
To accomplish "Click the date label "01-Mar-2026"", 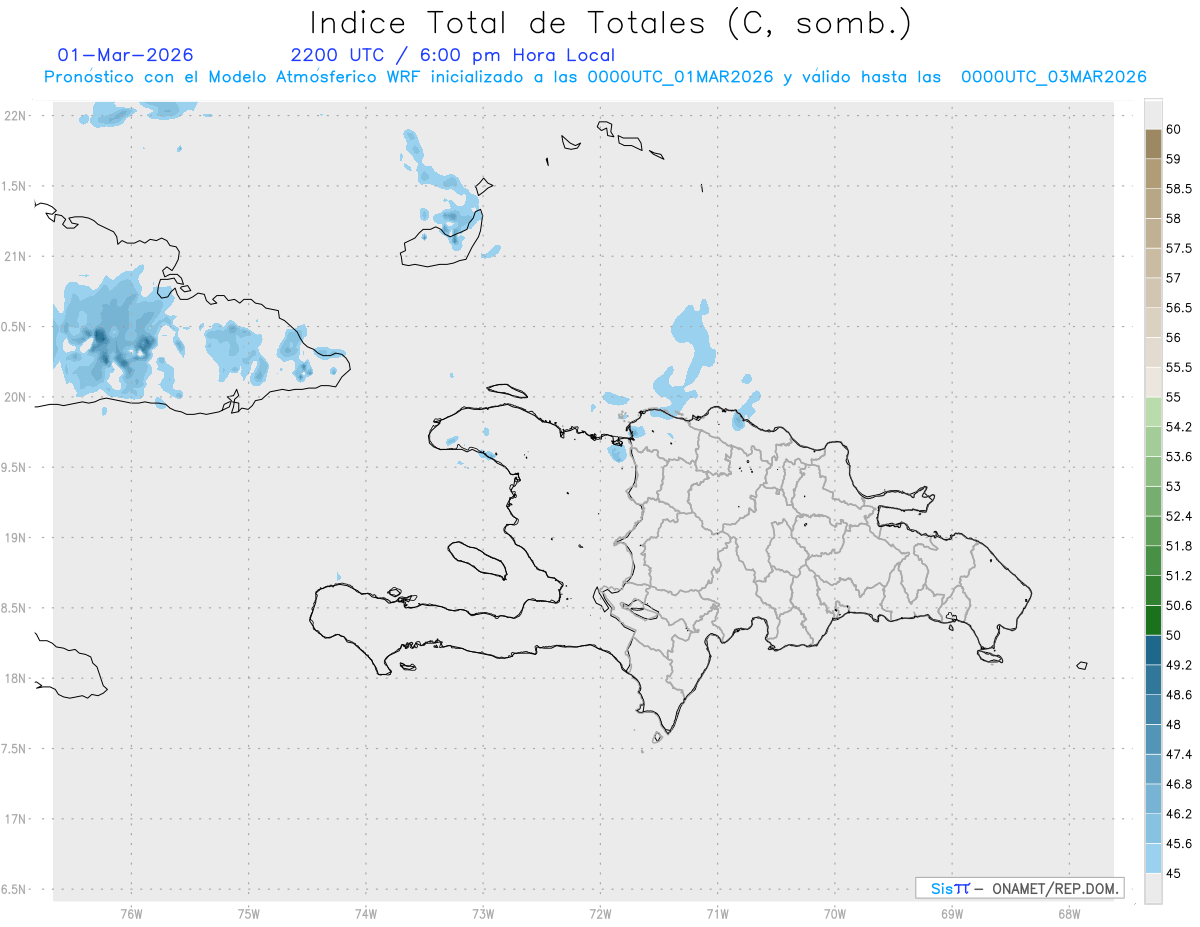I will pos(126,55).
